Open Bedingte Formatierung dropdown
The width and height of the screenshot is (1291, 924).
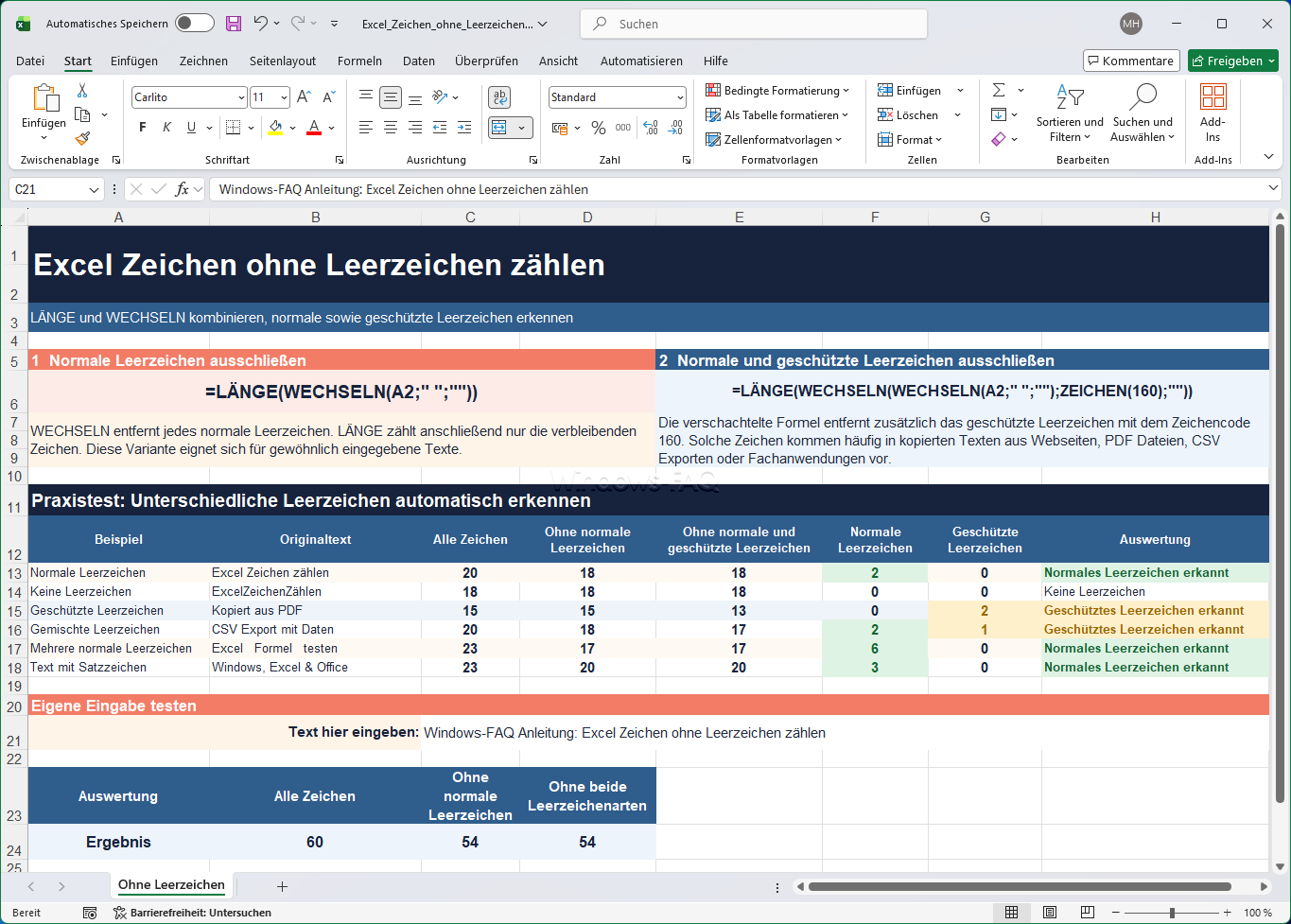[x=777, y=91]
